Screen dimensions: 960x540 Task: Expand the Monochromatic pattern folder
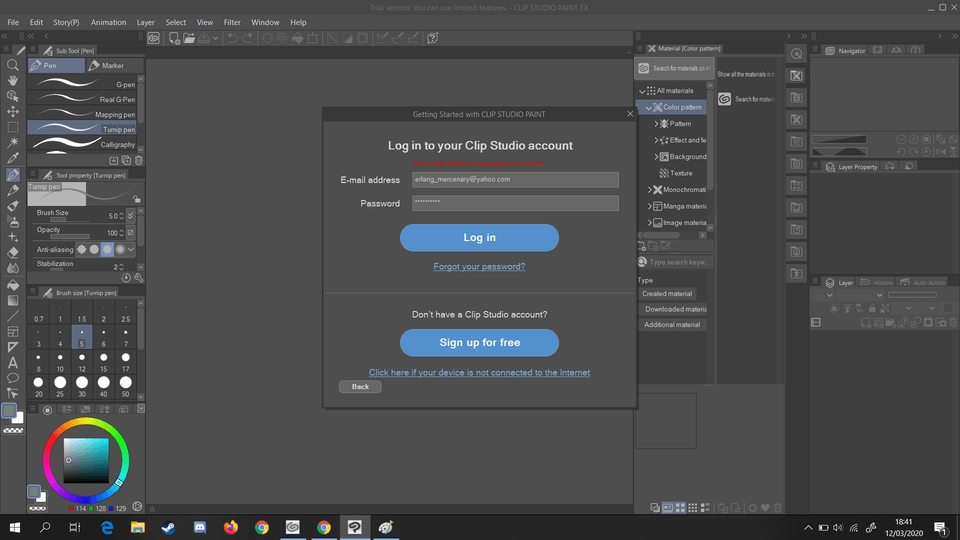coord(650,190)
